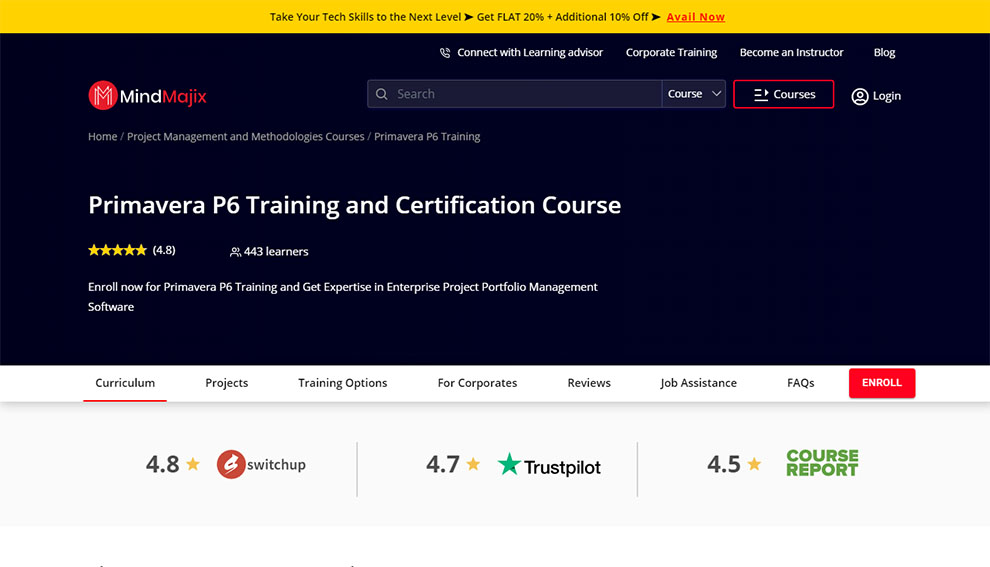The width and height of the screenshot is (990, 567).
Task: Click the Primavera P6 Training course title
Action: [x=354, y=205]
